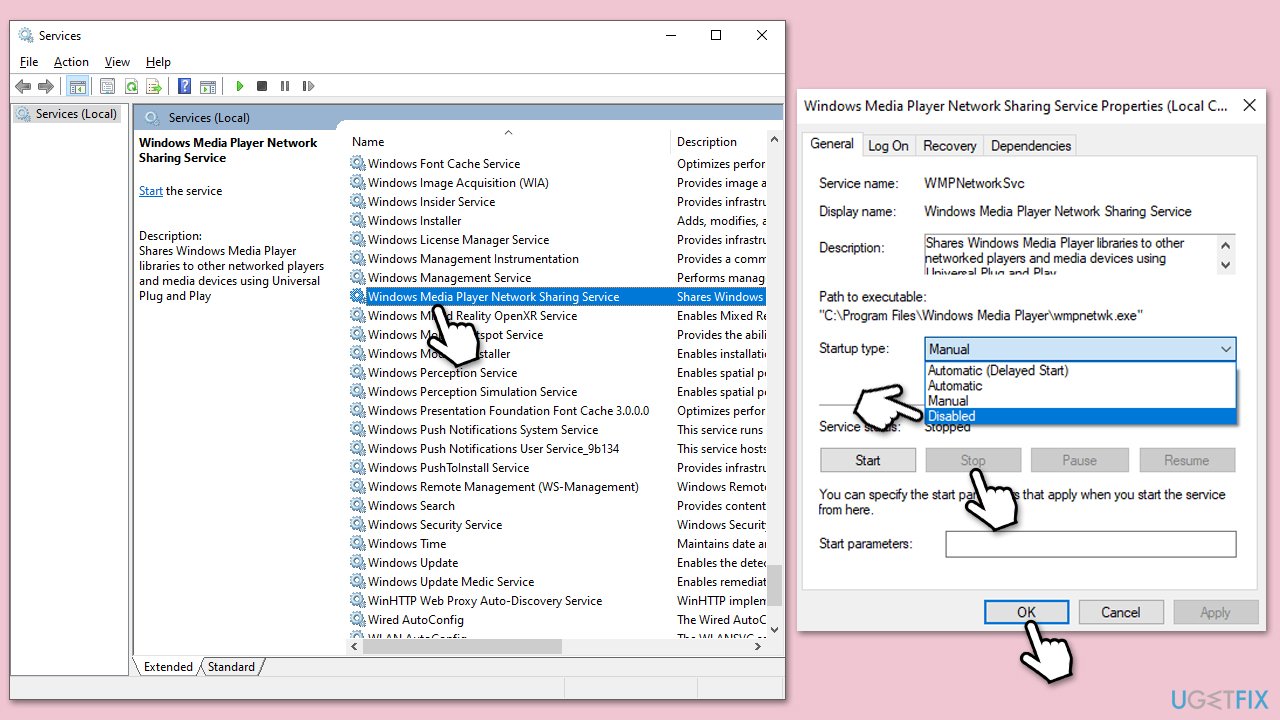
Task: Open the blue Help toolbar icon
Action: tap(185, 87)
